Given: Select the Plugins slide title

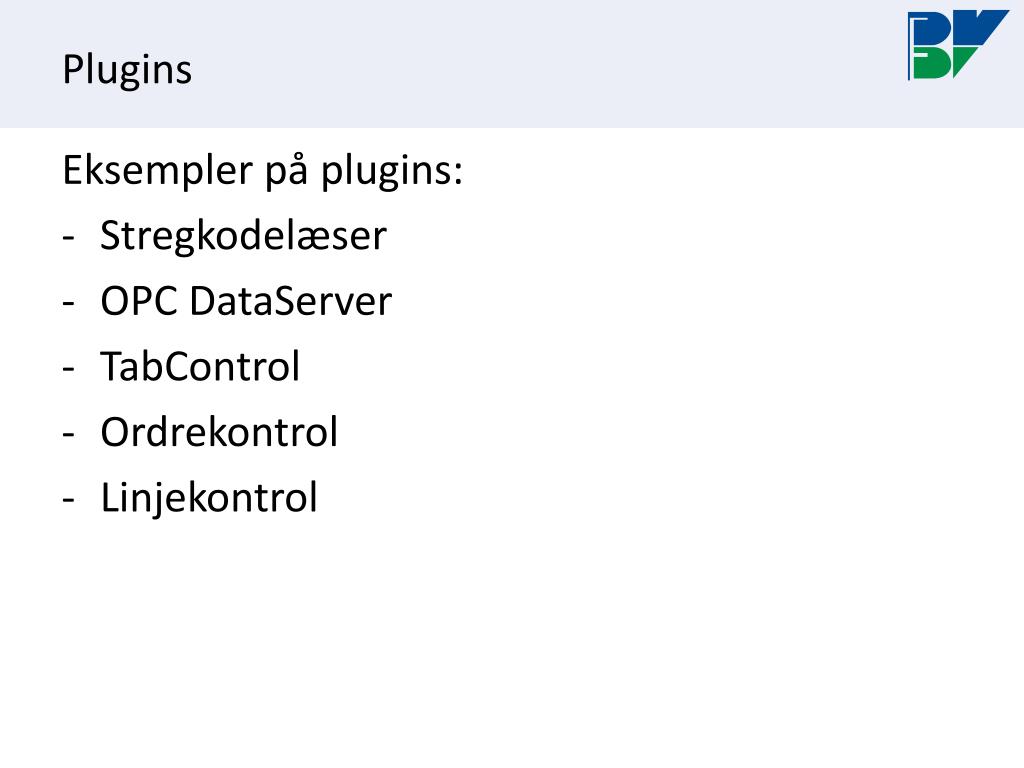Looking at the screenshot, I should click(127, 70).
